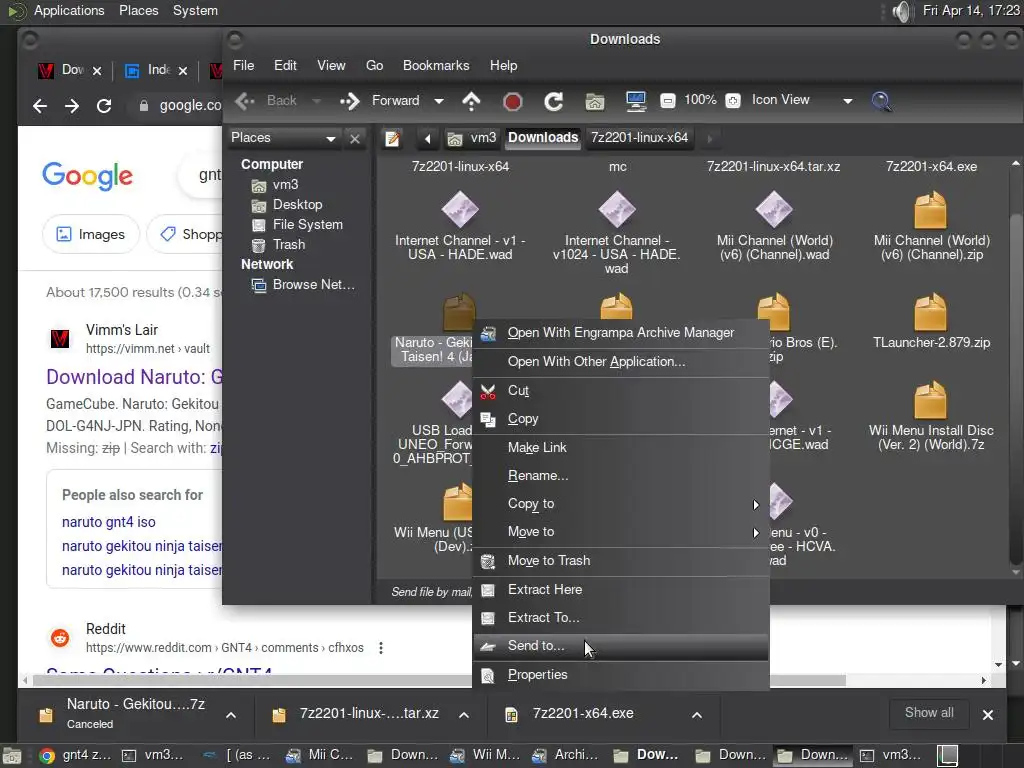The image size is (1024, 768).
Task: Click the red Stop loading icon
Action: (513, 101)
